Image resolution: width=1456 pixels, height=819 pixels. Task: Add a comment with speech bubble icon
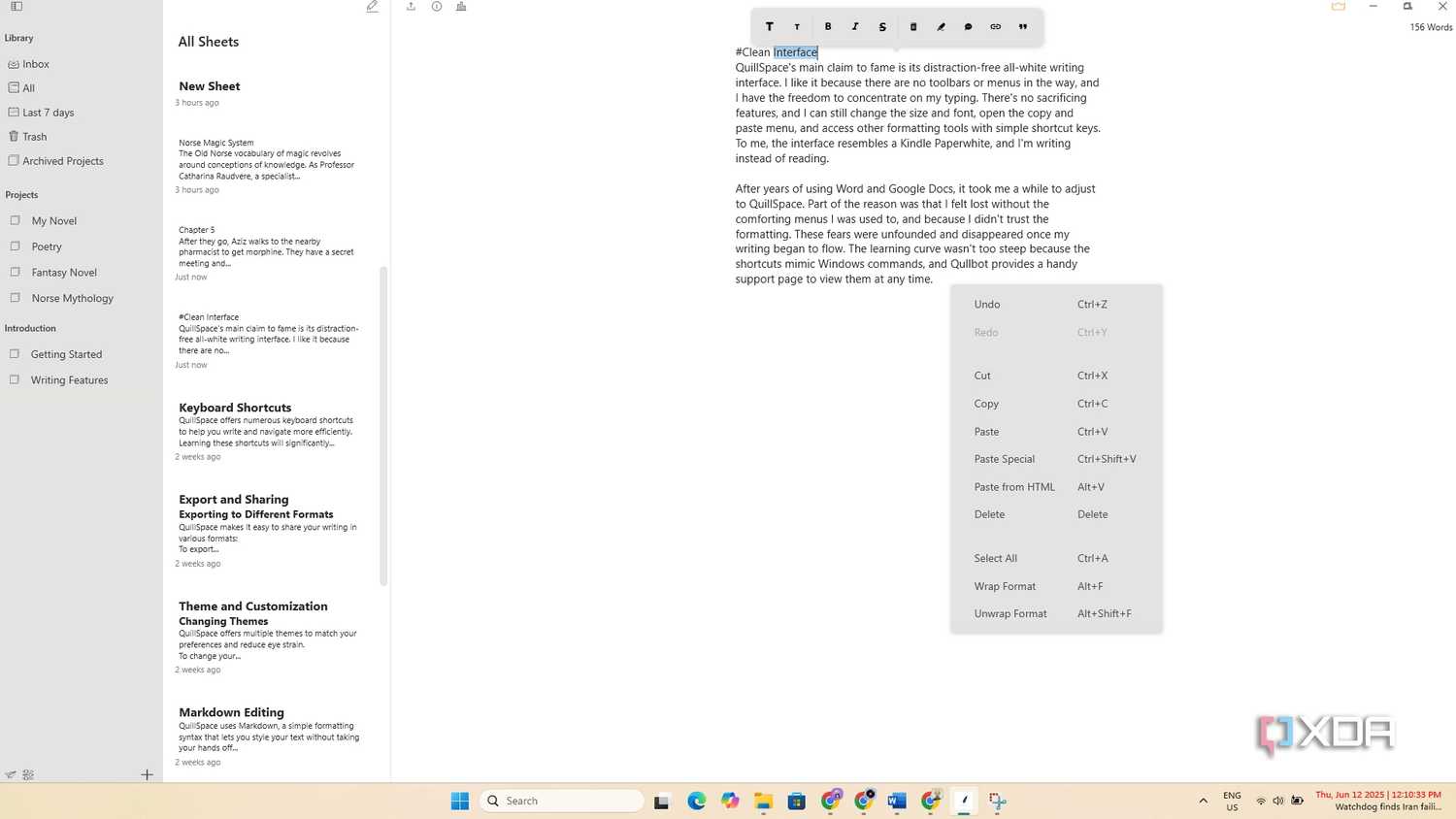968,27
